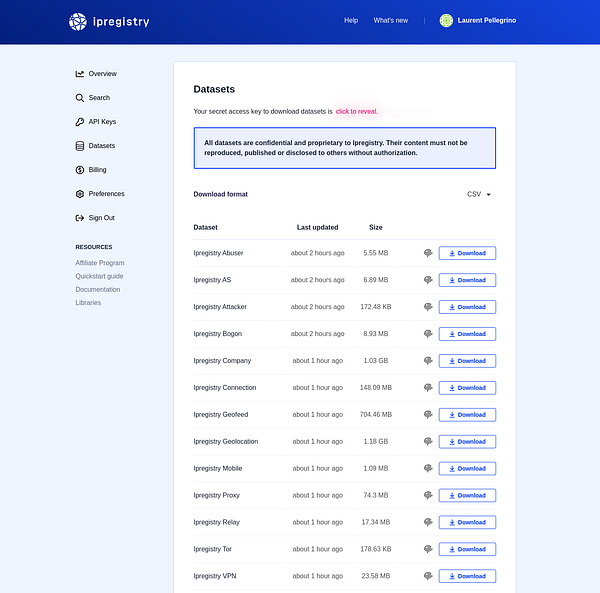Image resolution: width=600 pixels, height=593 pixels.
Task: Download the Ipregistry Connection dataset
Action: tap(467, 388)
